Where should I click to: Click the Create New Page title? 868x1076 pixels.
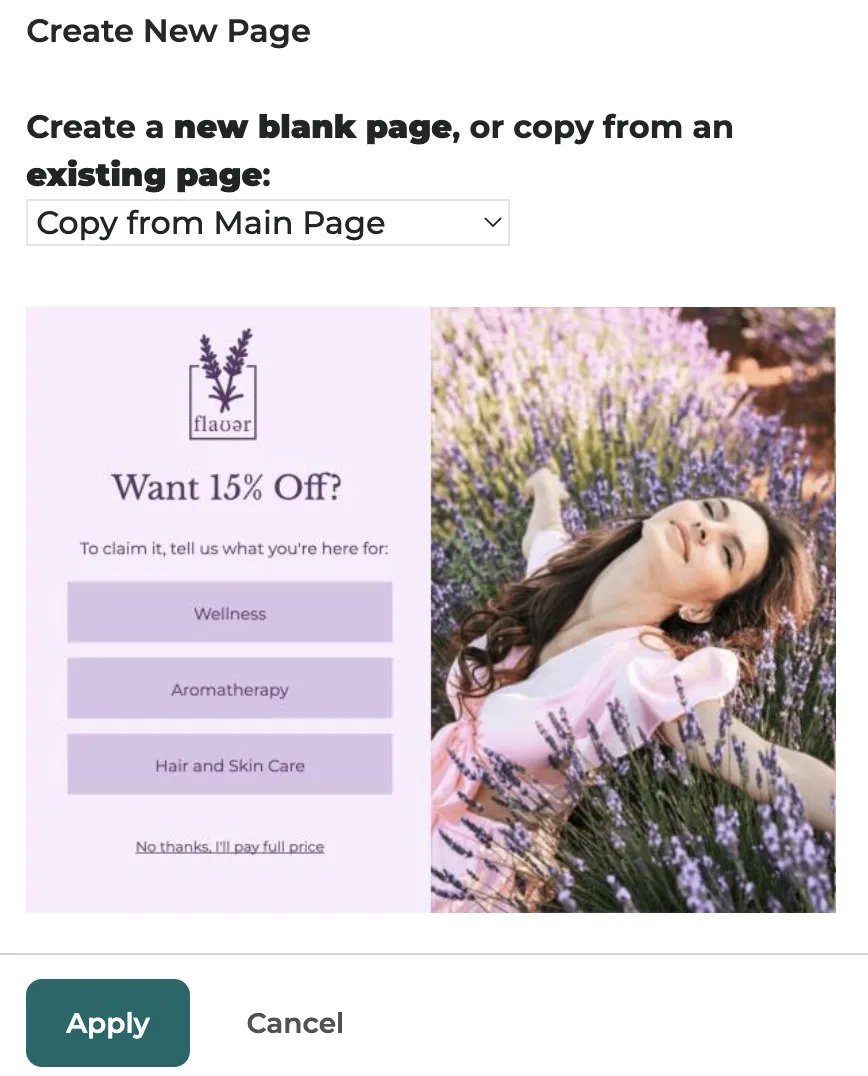168,31
